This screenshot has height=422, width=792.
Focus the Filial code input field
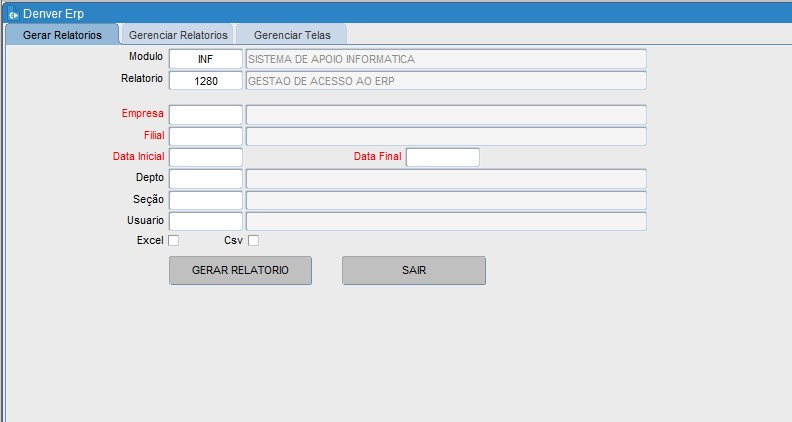click(206, 136)
